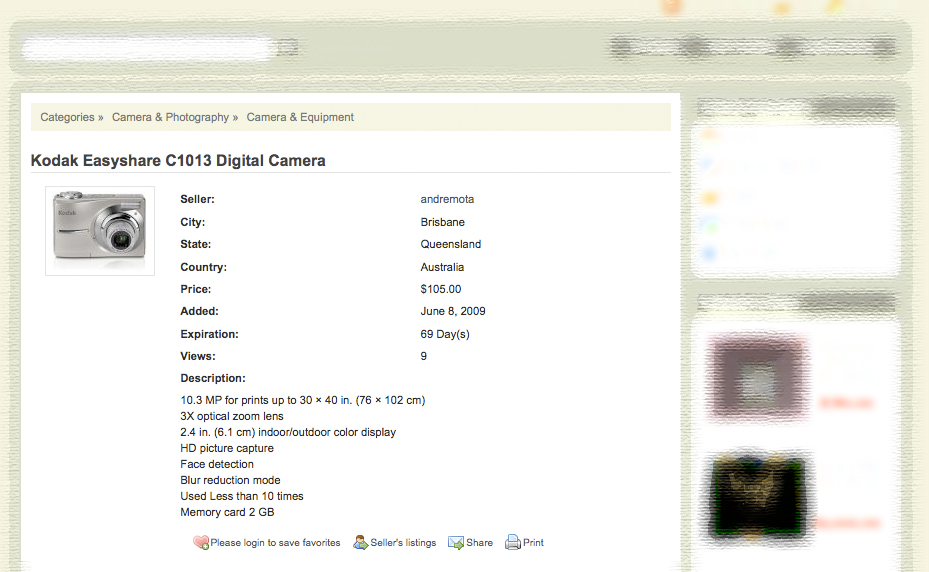The height and width of the screenshot is (572, 929).
Task: Click the '10.3 MP for prints' line
Action: pos(303,400)
